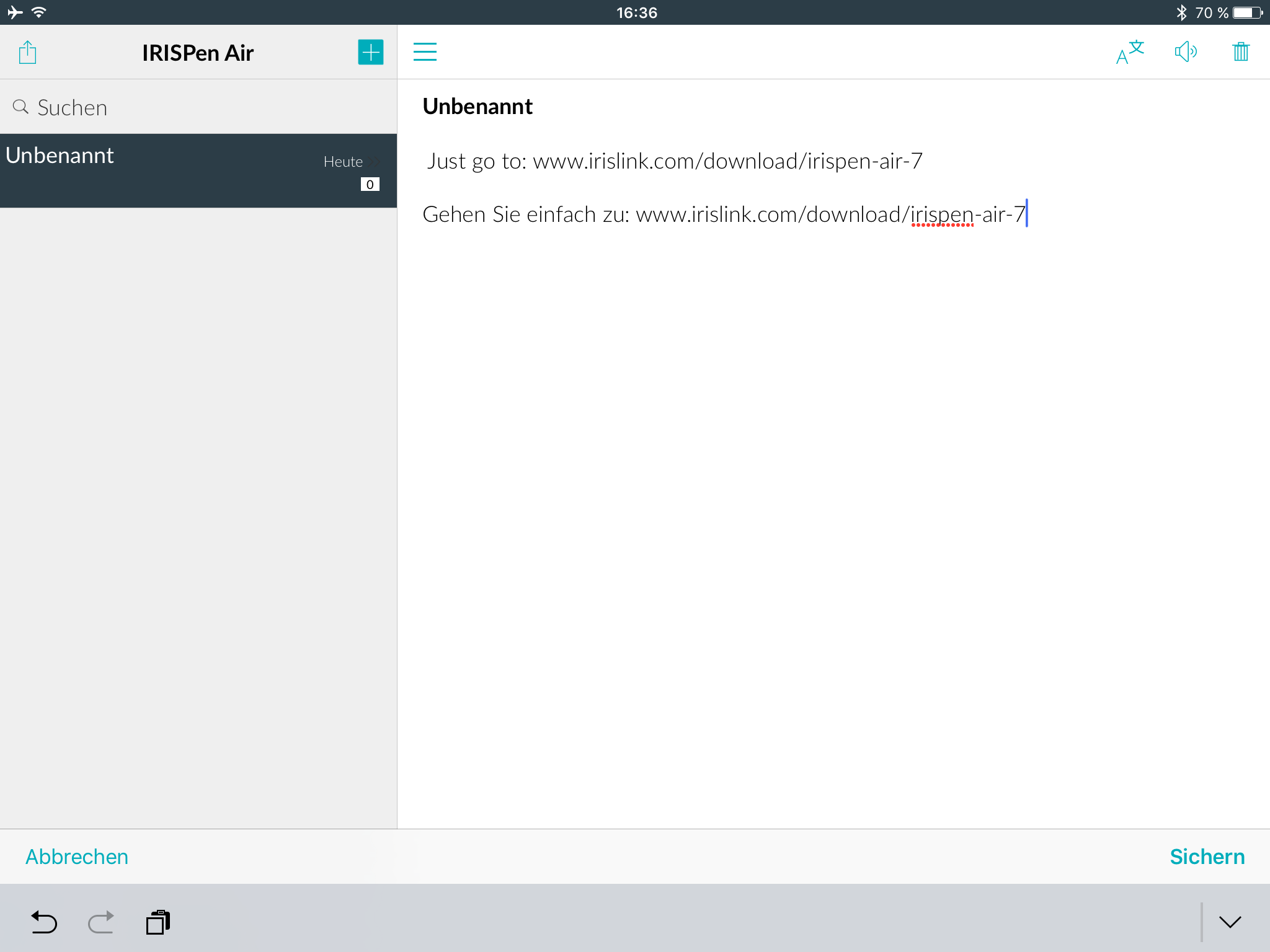
Task: Tap the Heute date label
Action: (x=343, y=162)
